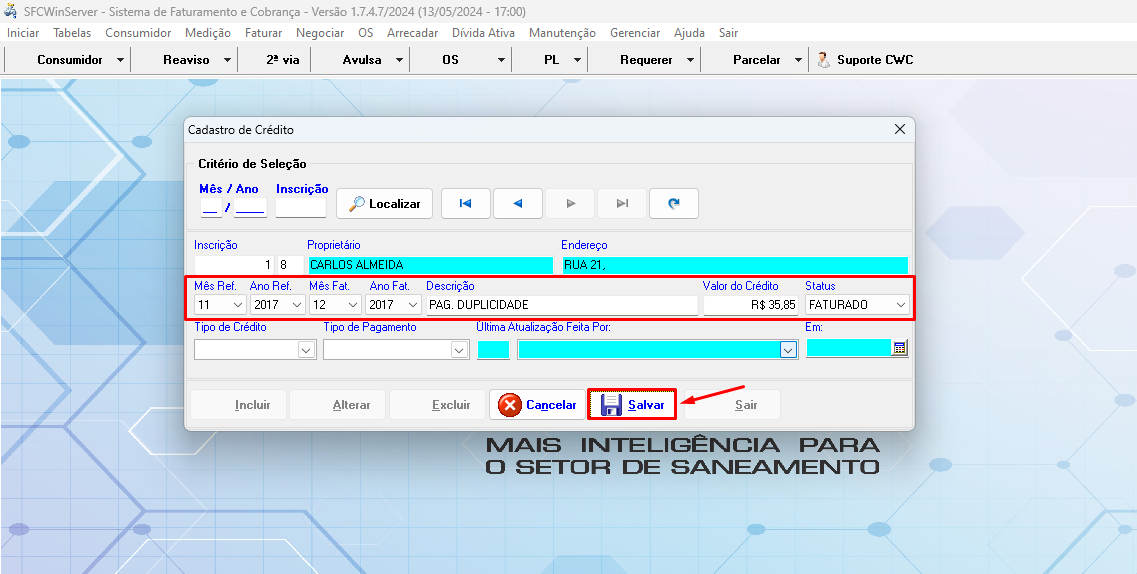
Task: Expand the Parcelar toolbar dropdown arrow
Action: [x=798, y=60]
